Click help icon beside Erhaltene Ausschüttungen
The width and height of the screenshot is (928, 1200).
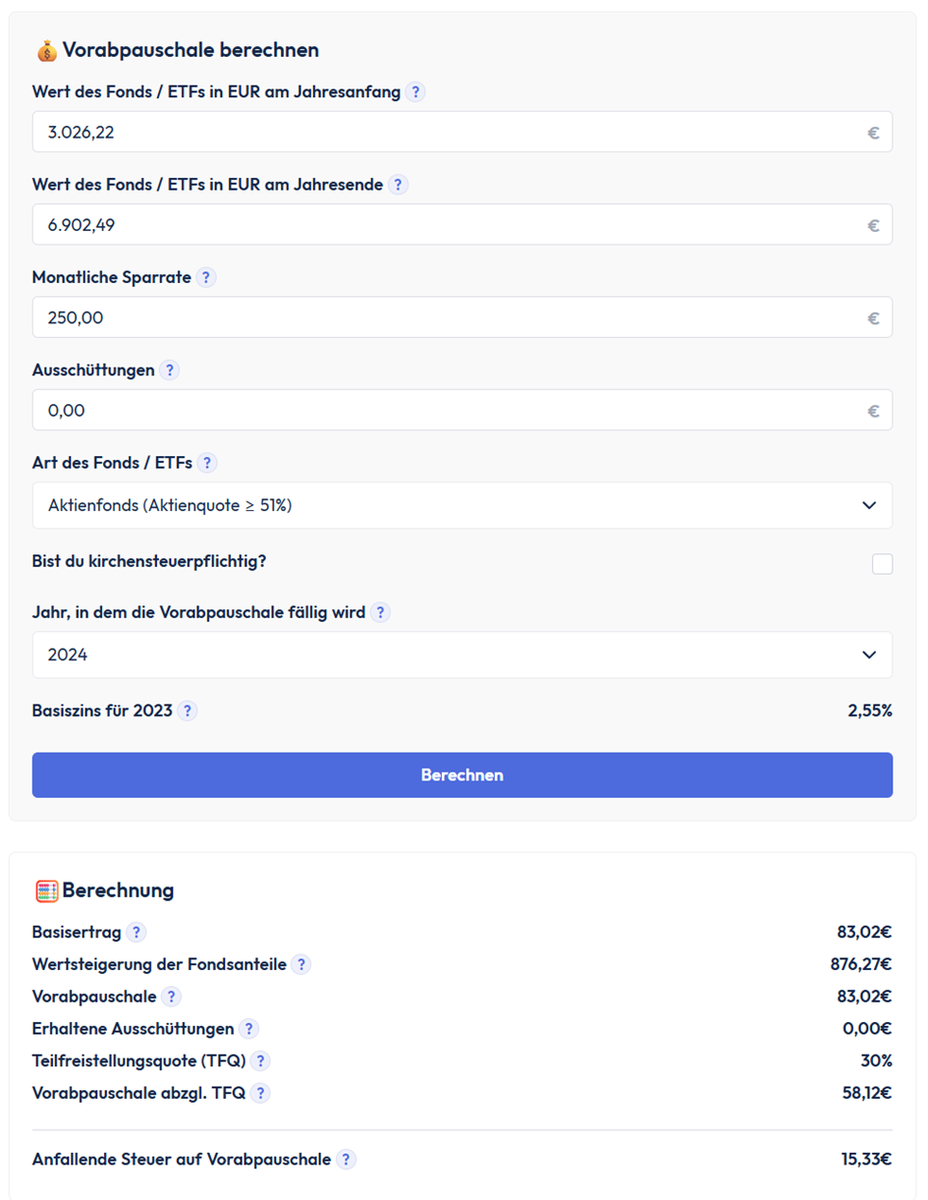[249, 1029]
